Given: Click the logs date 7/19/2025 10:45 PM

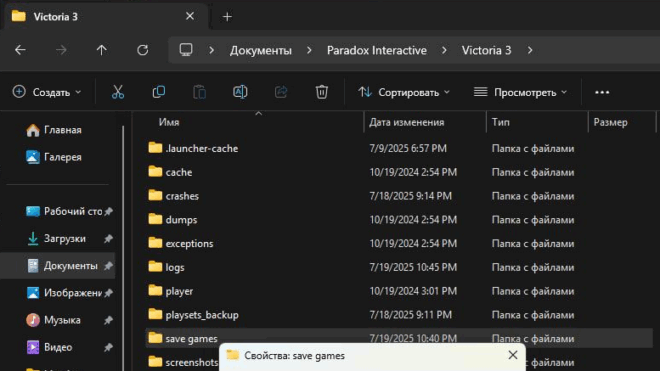Looking at the screenshot, I should tap(413, 267).
